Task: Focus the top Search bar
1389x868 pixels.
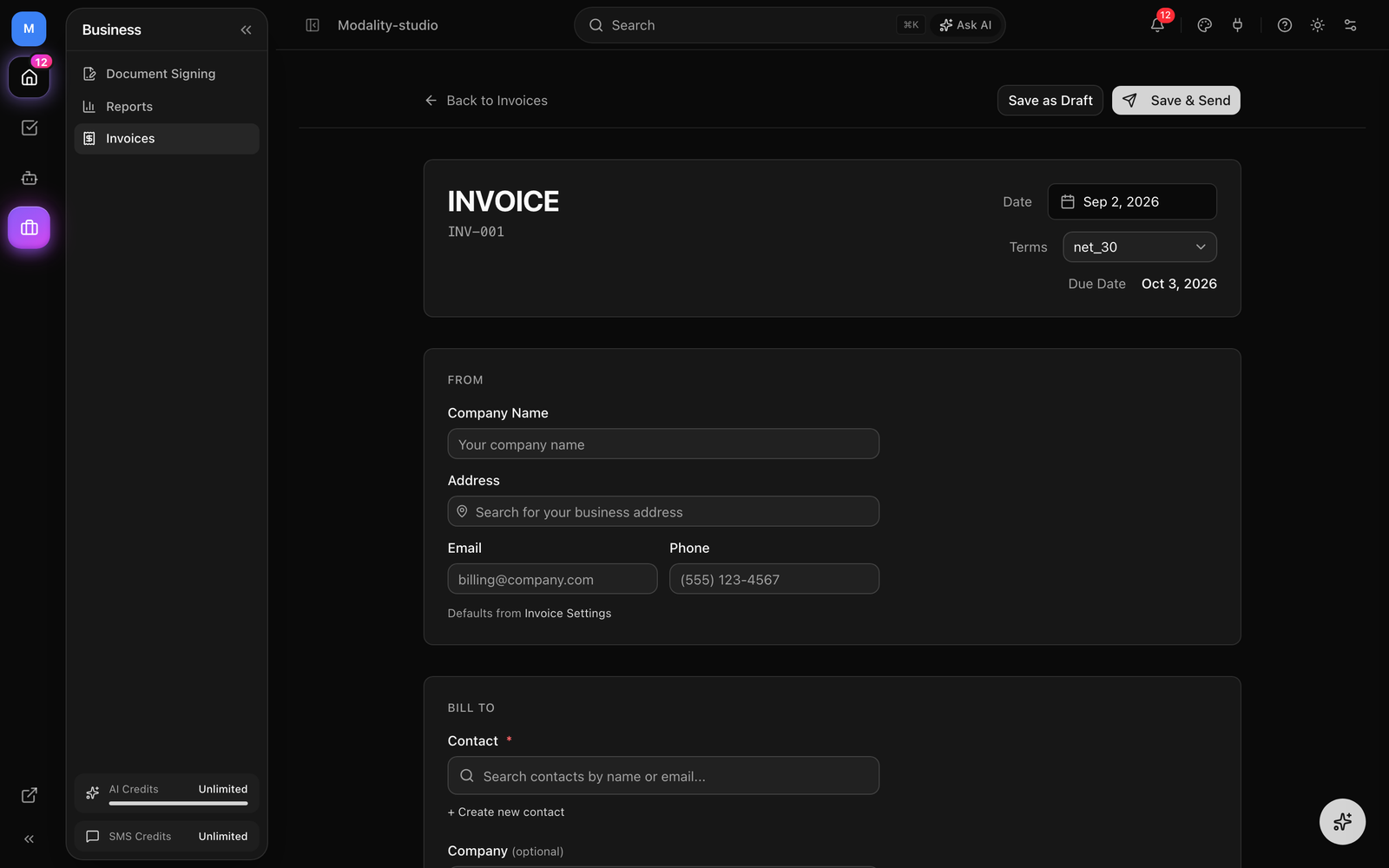Action: [x=790, y=25]
